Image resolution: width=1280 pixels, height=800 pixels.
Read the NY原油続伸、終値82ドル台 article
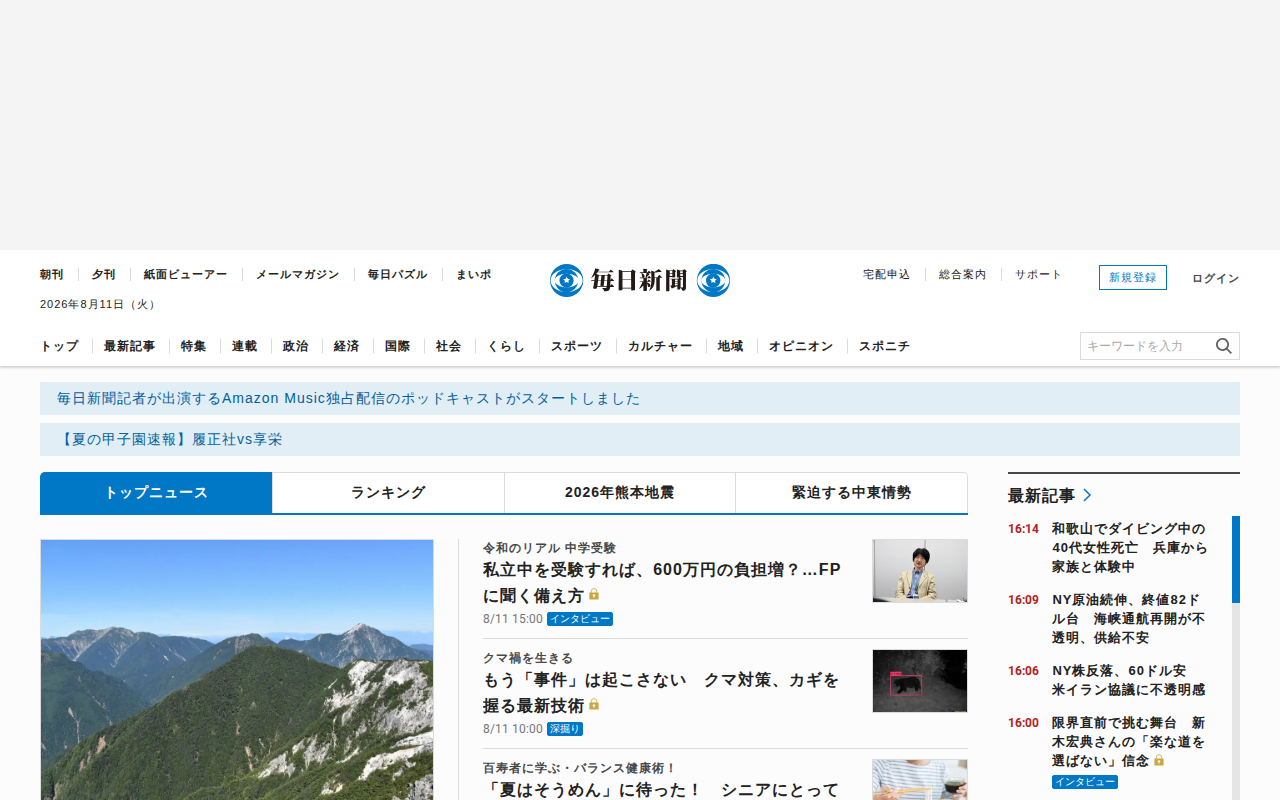click(x=1130, y=618)
